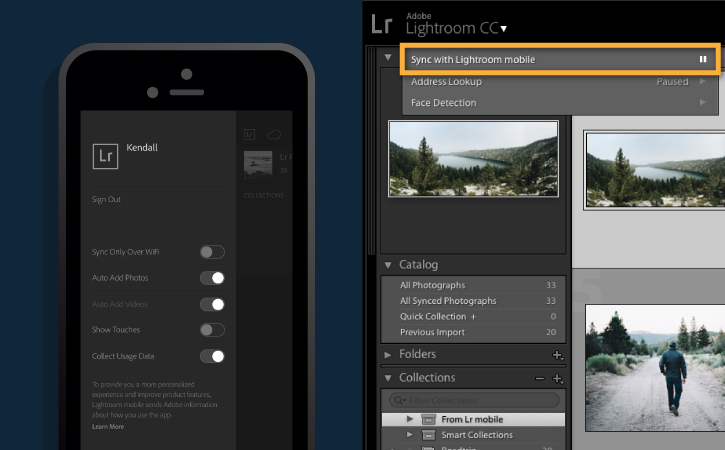Tap the Lr logo on phone profile
The image size is (725, 450).
[105, 156]
